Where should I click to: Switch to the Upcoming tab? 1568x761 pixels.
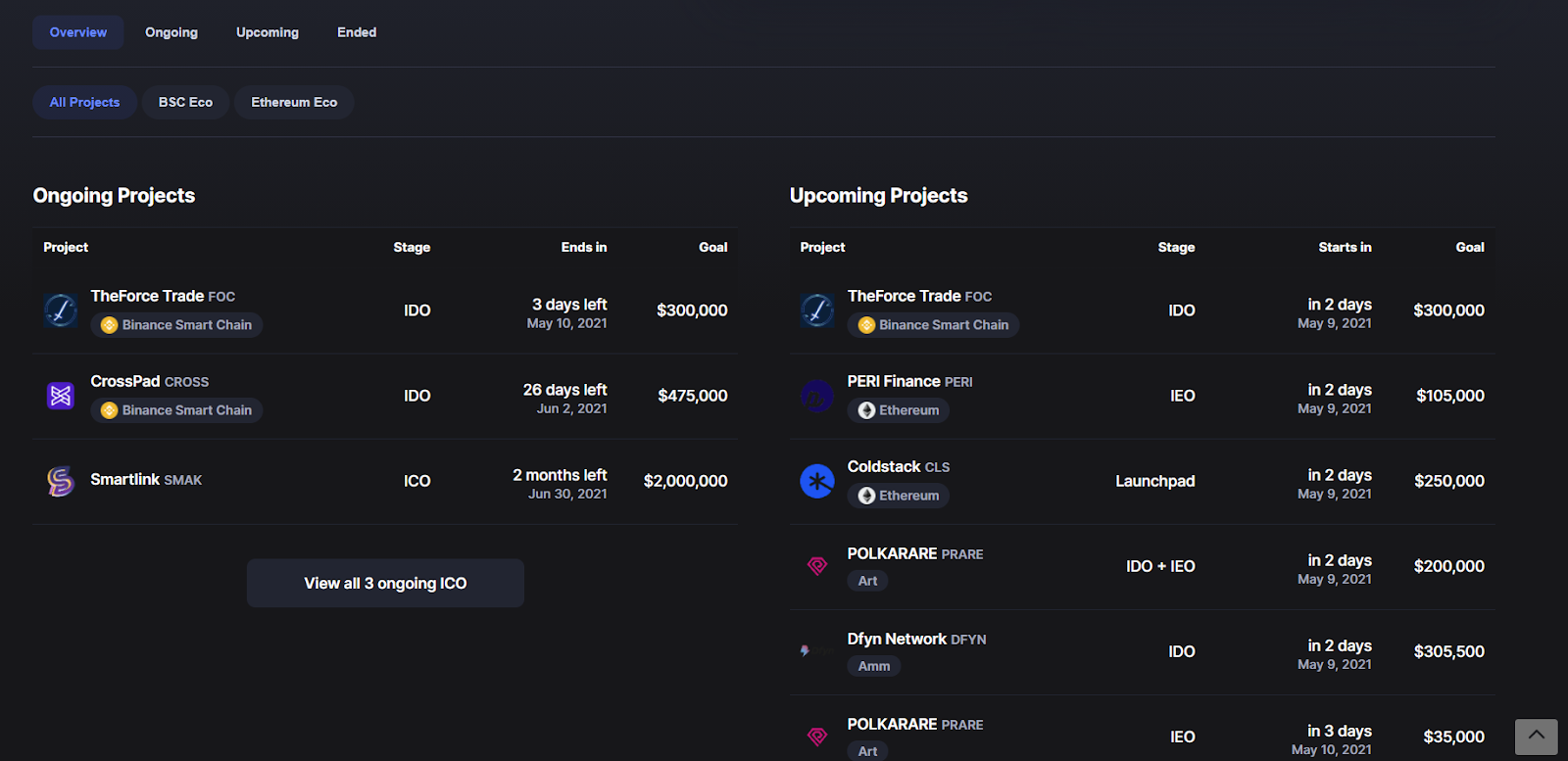(x=268, y=32)
